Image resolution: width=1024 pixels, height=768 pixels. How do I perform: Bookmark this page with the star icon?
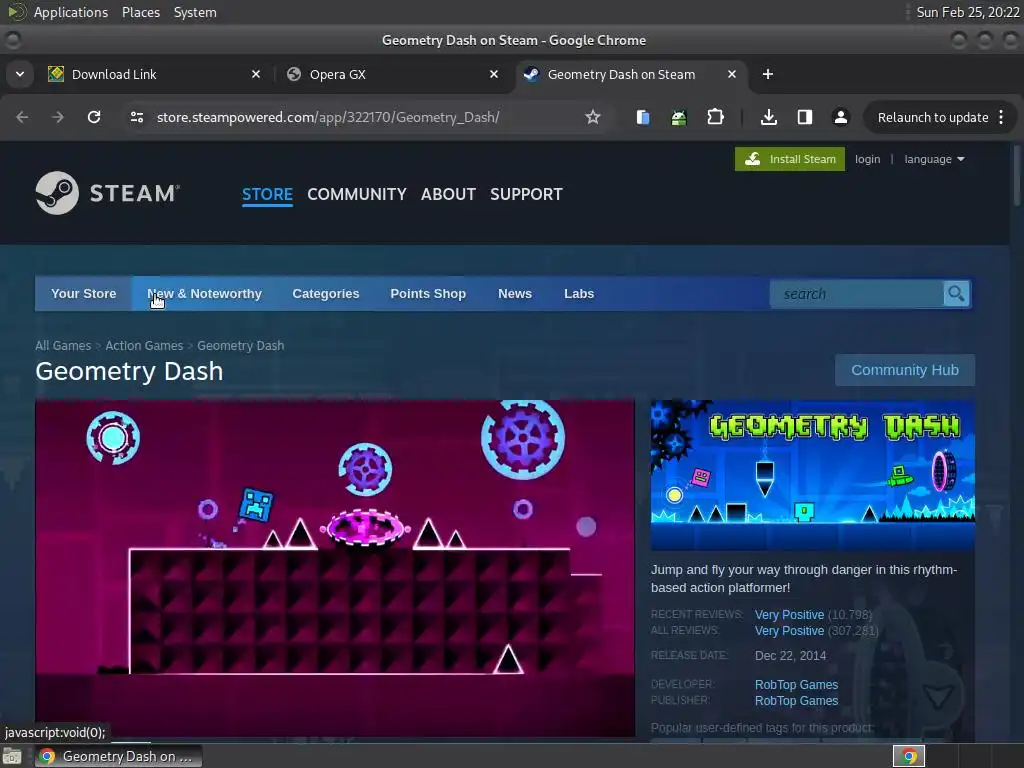click(592, 117)
